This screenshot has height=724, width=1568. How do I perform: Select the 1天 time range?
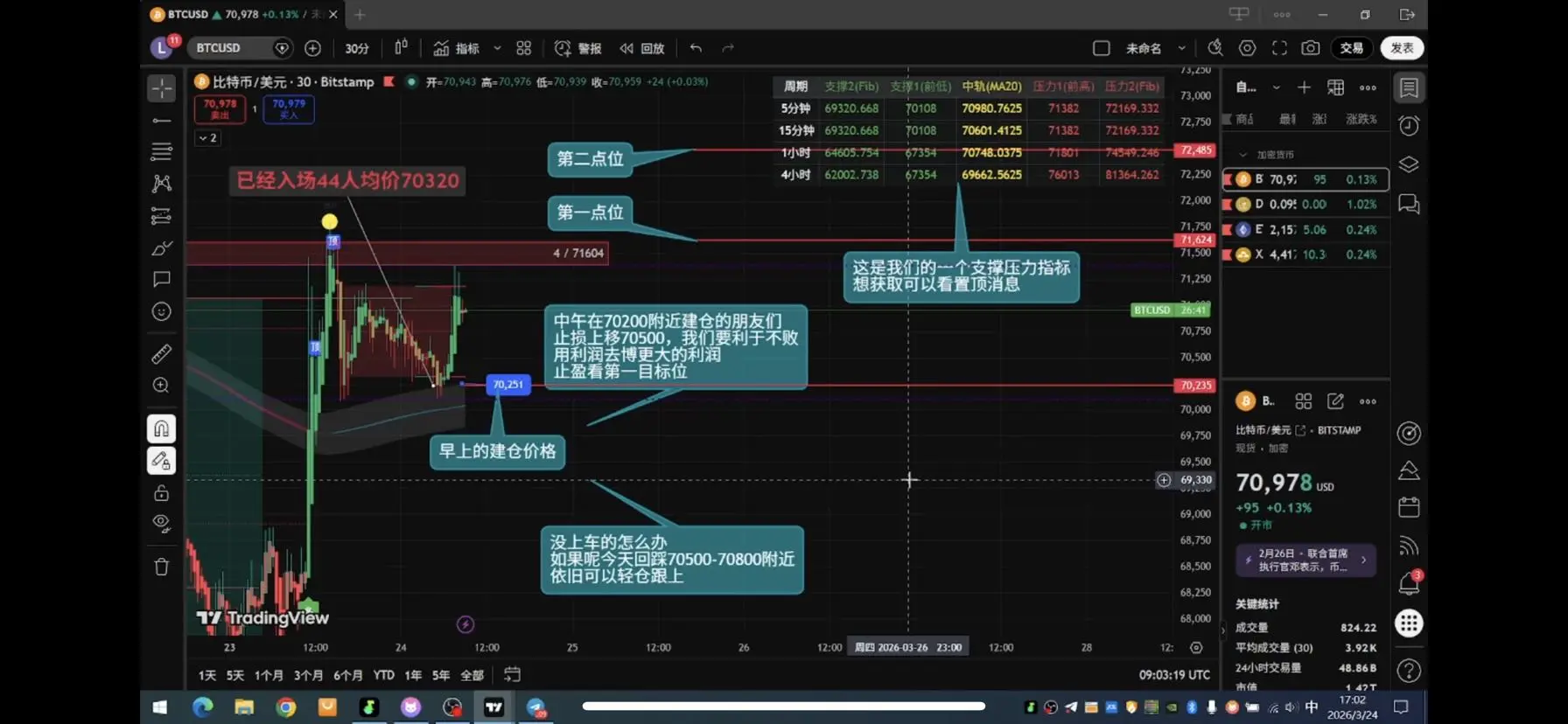[x=207, y=675]
